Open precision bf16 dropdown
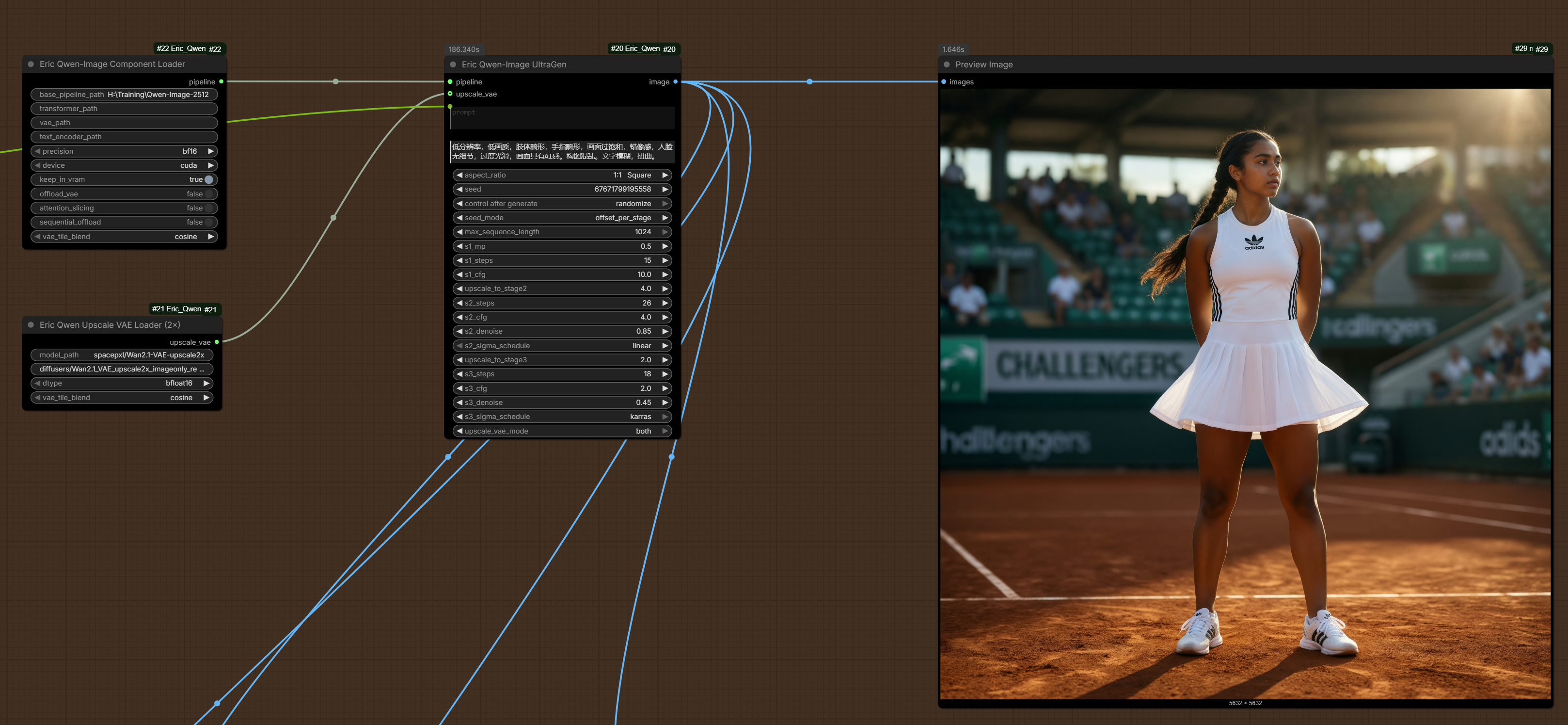This screenshot has height=725, width=1568. click(x=124, y=151)
